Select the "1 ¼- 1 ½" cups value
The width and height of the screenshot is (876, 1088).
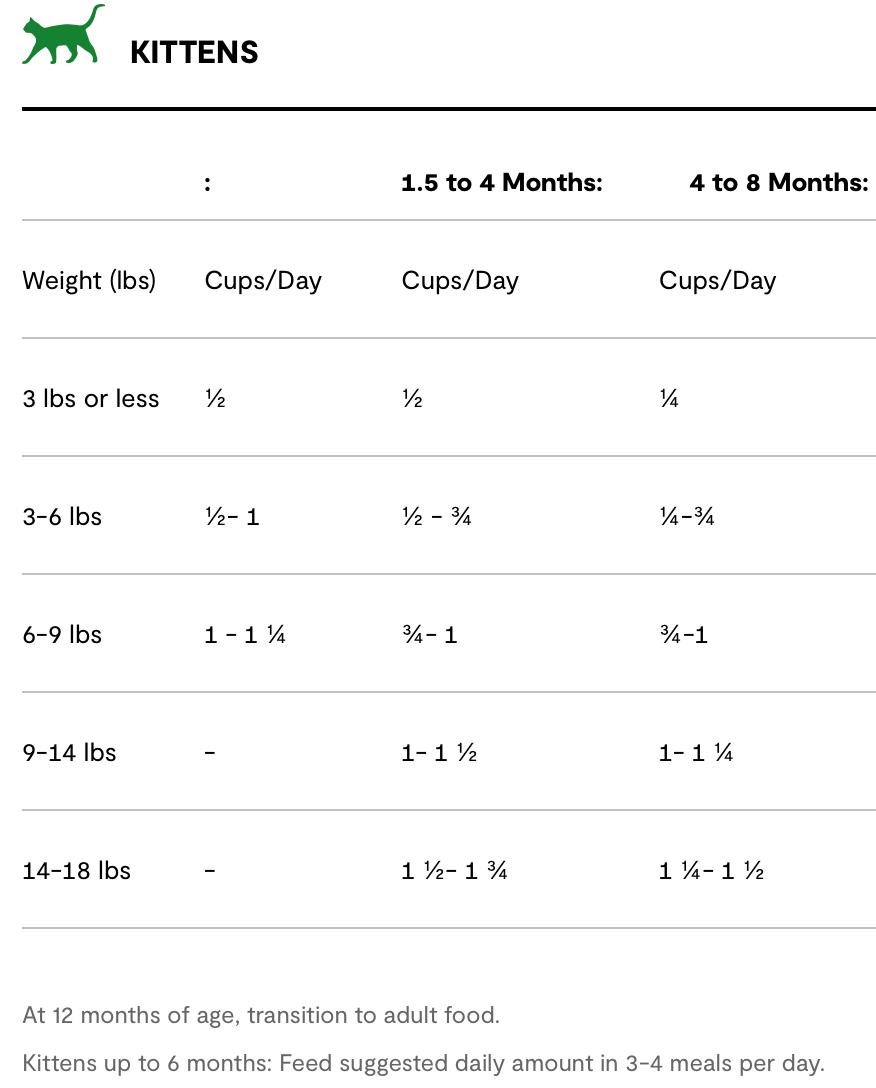(x=711, y=871)
